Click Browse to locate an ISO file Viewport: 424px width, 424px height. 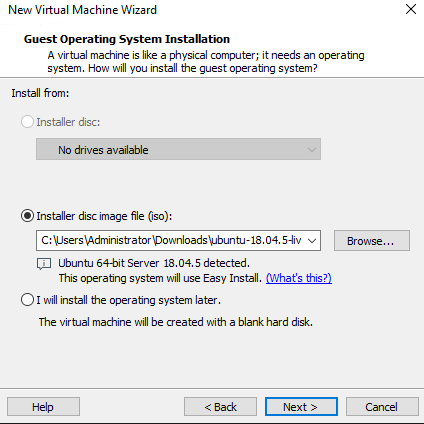(372, 240)
